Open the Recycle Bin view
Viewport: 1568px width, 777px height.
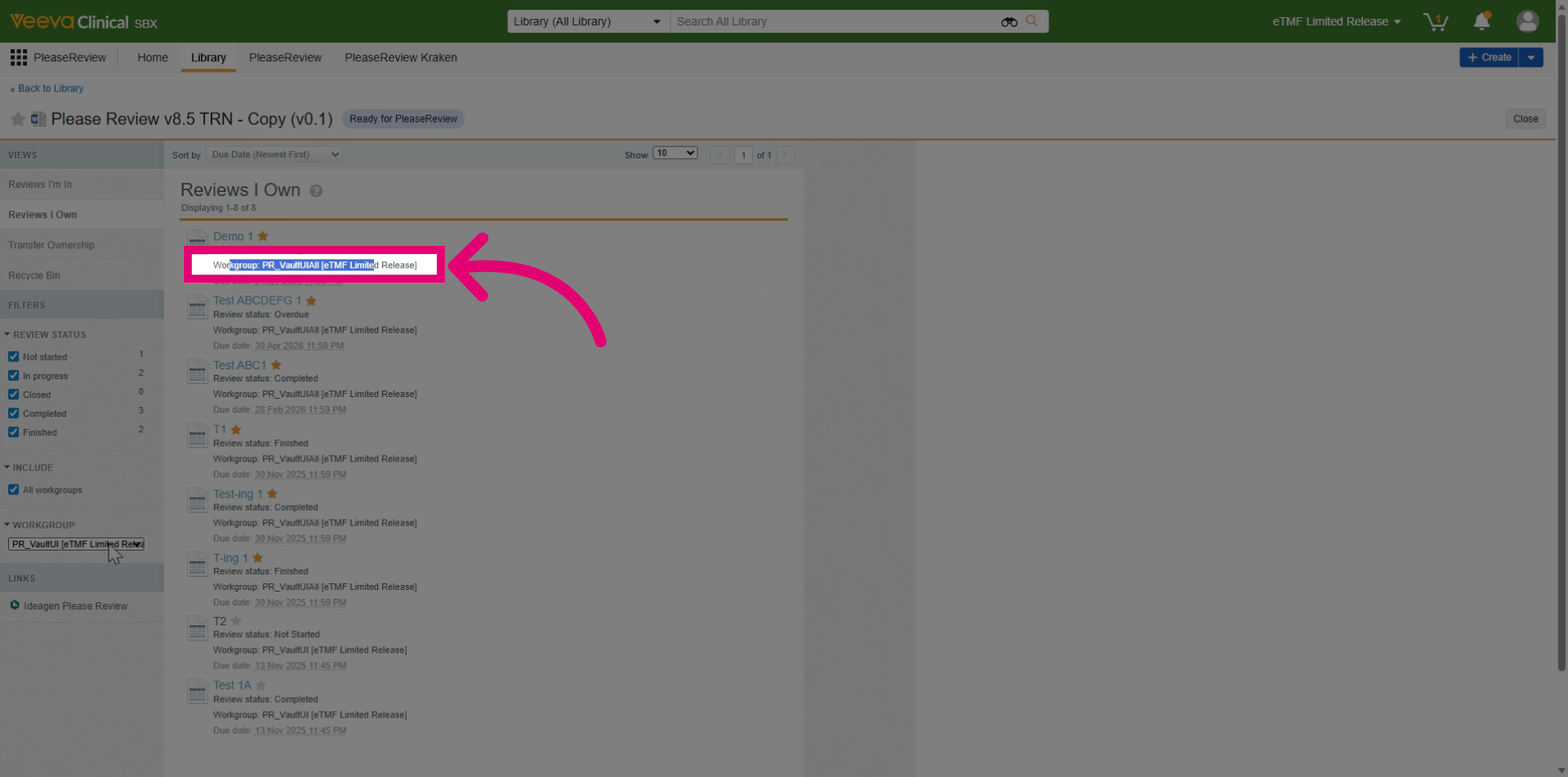pyautogui.click(x=82, y=275)
